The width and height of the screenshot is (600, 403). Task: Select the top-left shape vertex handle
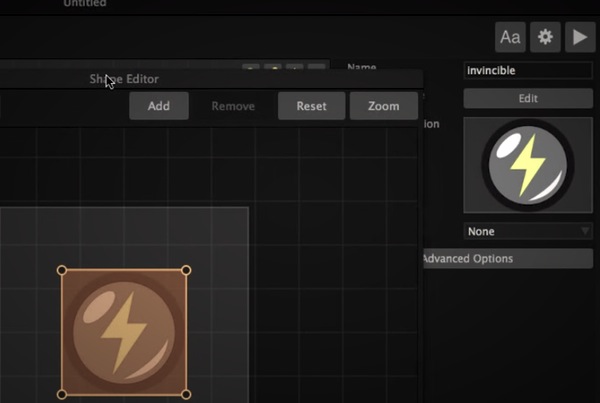(62, 270)
